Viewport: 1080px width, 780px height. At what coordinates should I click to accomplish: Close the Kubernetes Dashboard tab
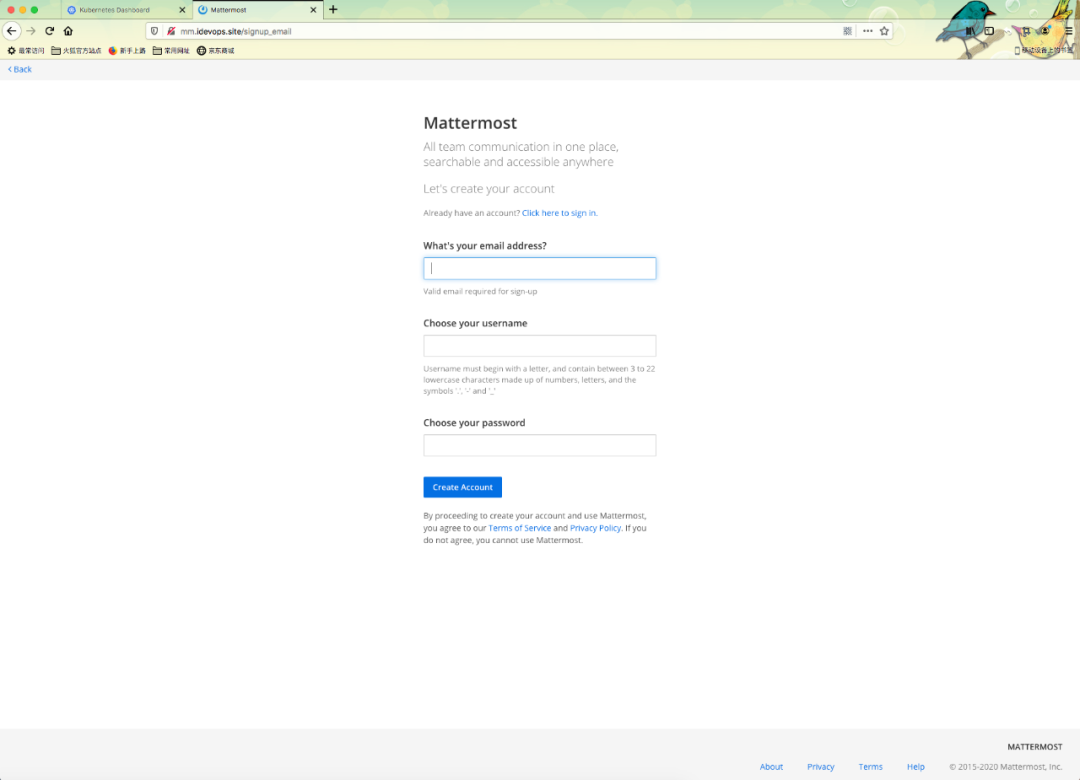coord(182,10)
